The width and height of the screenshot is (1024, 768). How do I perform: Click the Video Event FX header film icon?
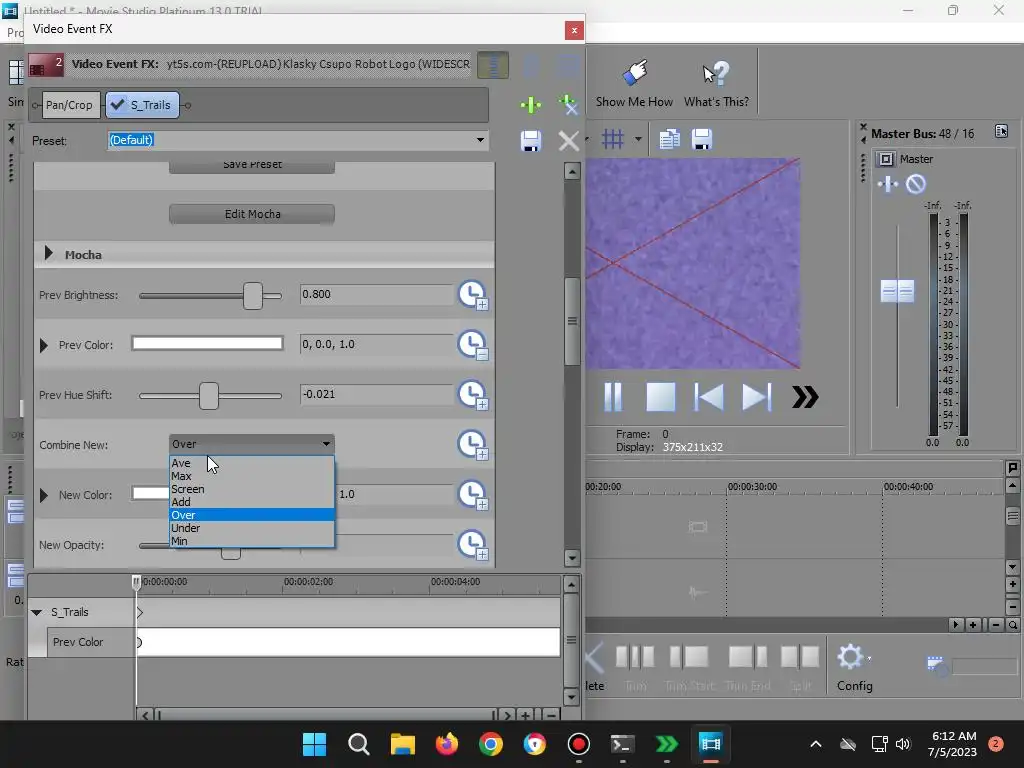tap(46, 65)
